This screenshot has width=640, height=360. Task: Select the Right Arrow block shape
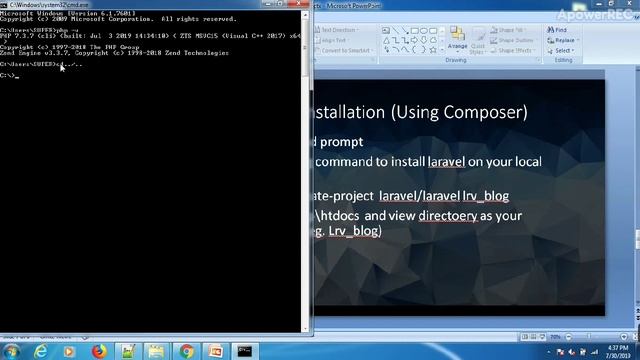tap(414, 40)
